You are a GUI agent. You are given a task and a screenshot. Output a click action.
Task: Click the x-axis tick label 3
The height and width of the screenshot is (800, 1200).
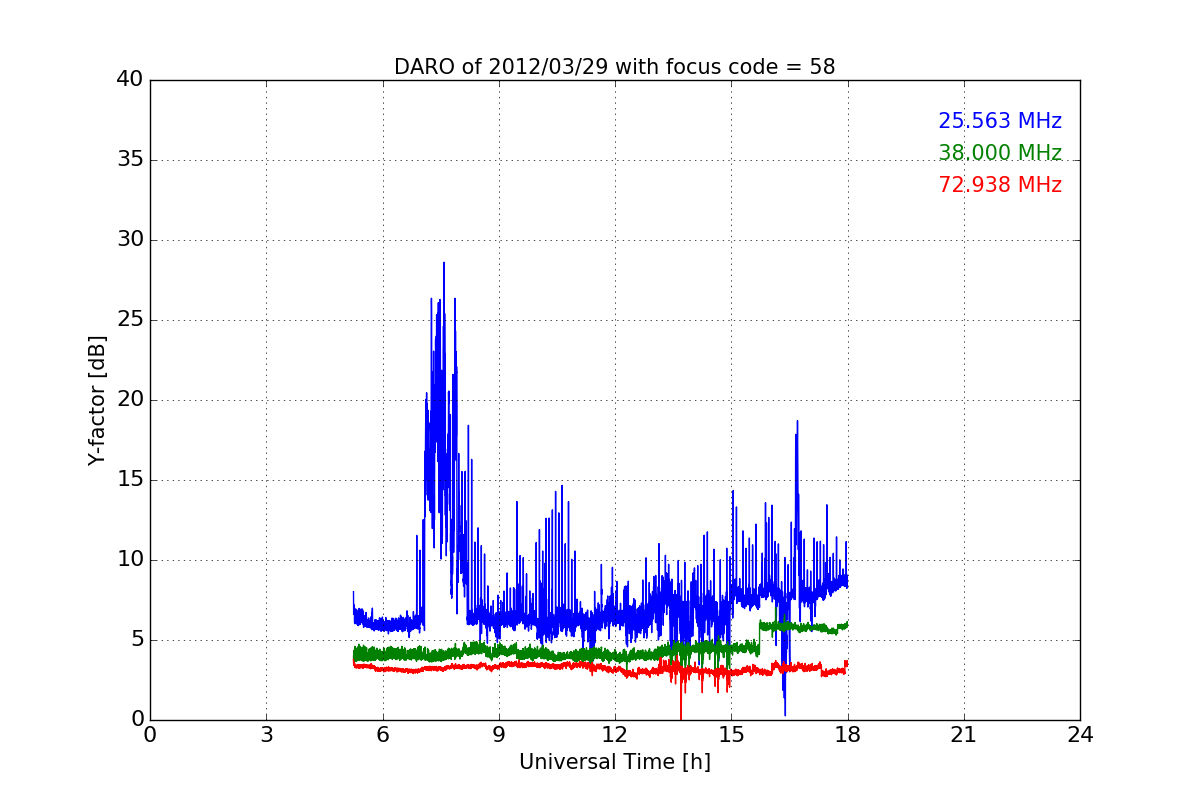(x=266, y=735)
